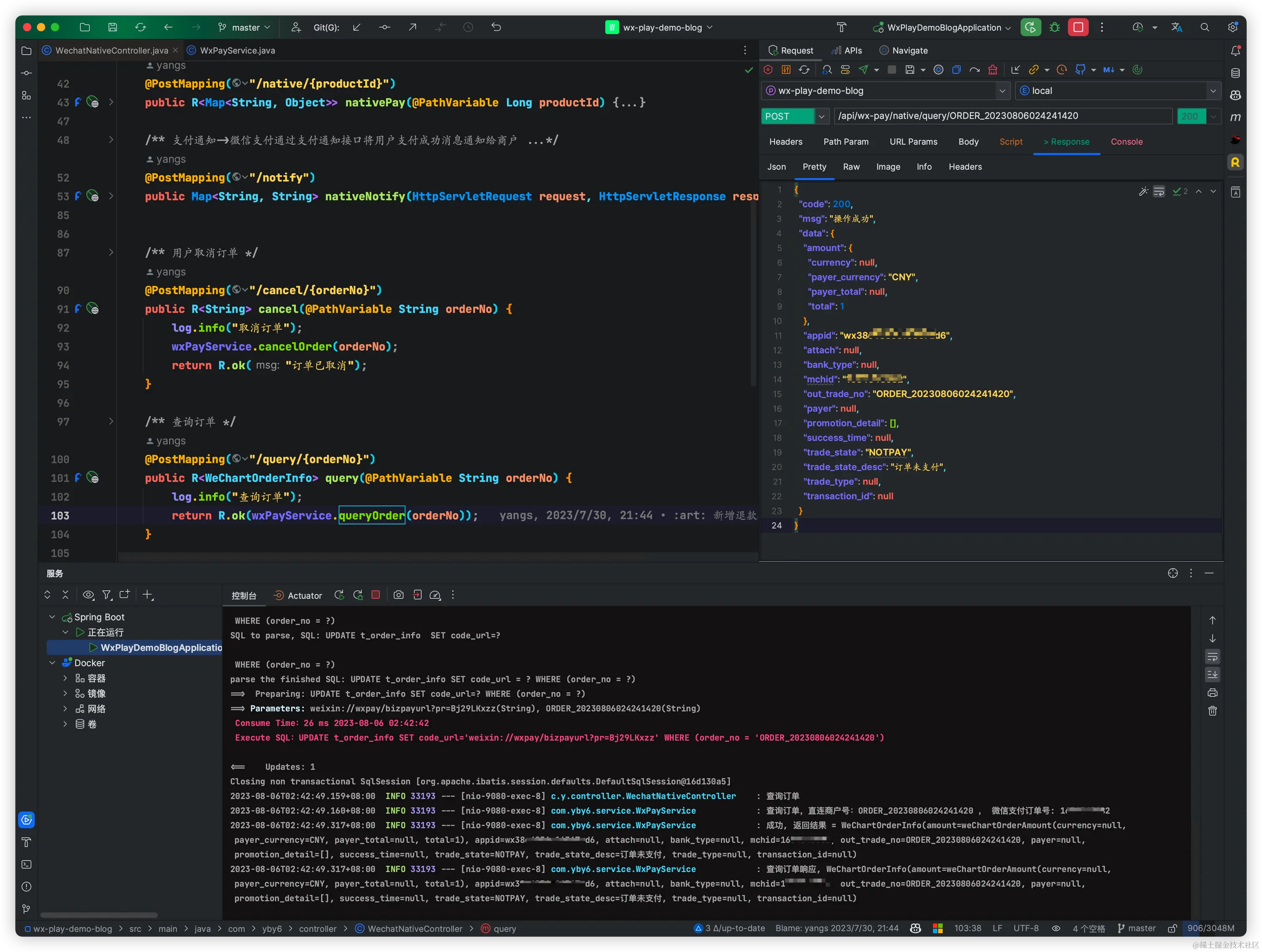The height and width of the screenshot is (952, 1262).
Task: Click the trash icon to clear console
Action: (x=1212, y=711)
